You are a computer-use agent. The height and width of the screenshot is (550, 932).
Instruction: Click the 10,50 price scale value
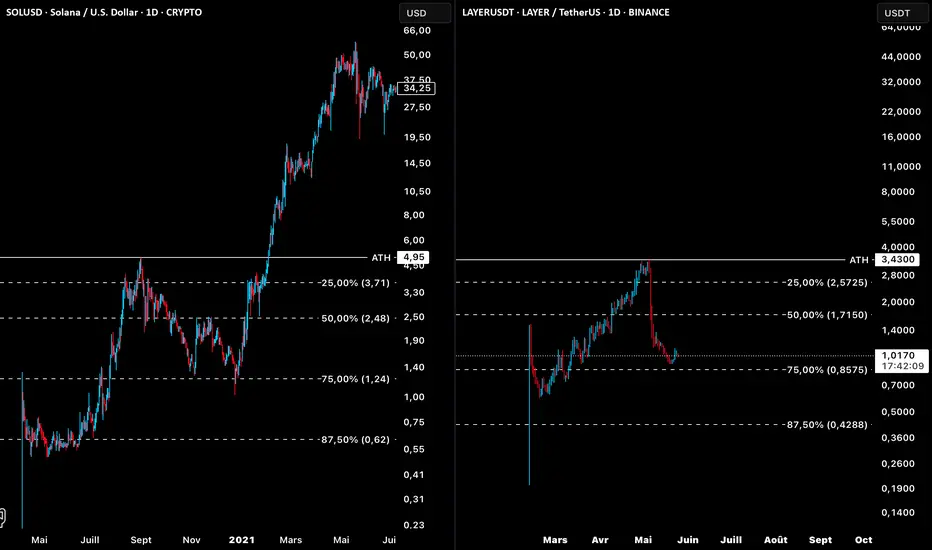[417, 191]
